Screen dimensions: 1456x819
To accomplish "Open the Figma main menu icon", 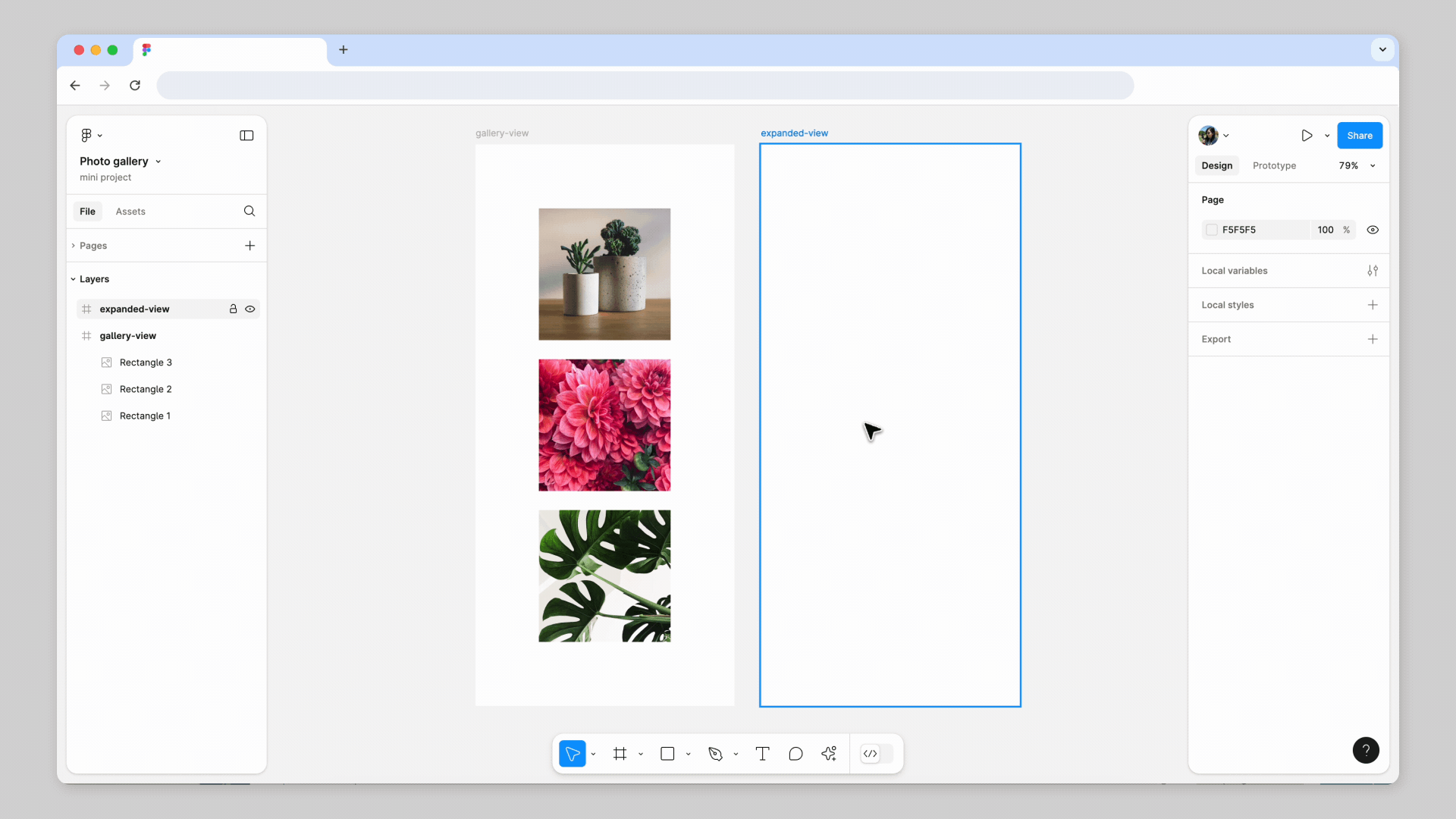I will click(86, 135).
